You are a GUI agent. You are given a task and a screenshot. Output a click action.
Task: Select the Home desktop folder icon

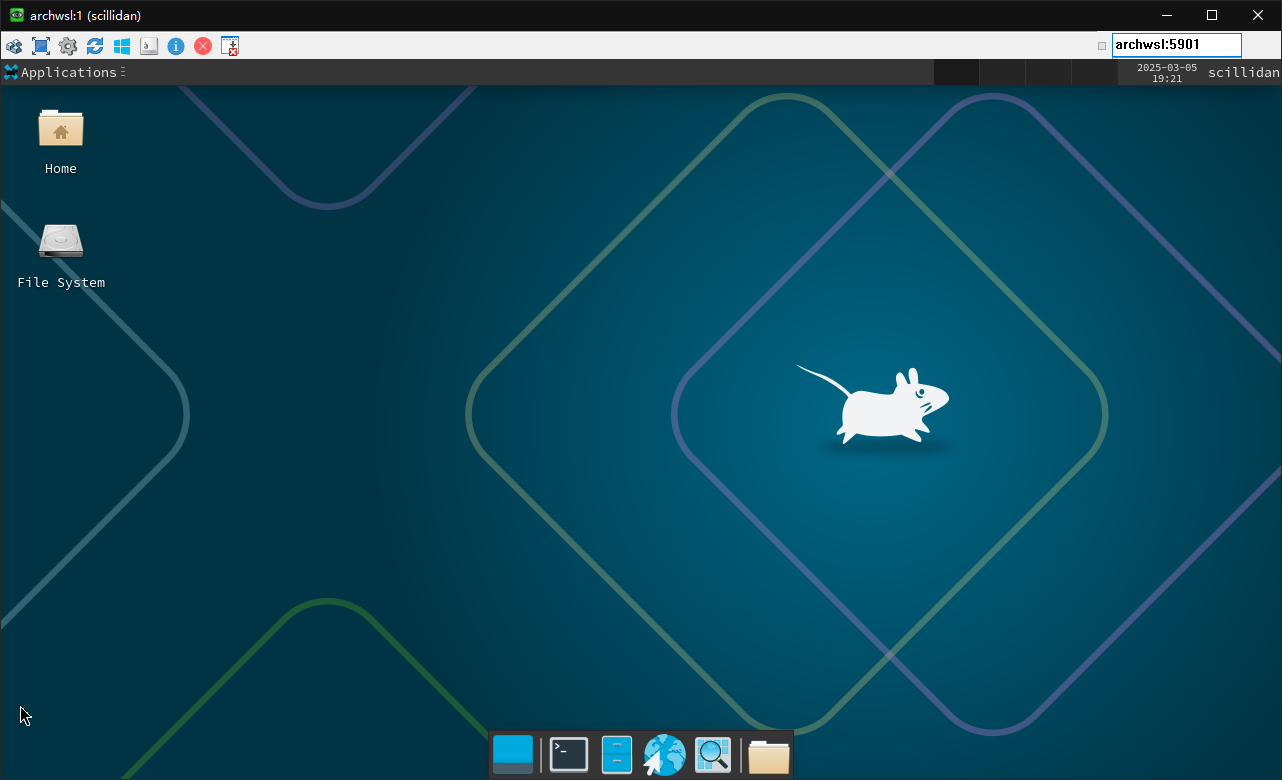tap(61, 129)
